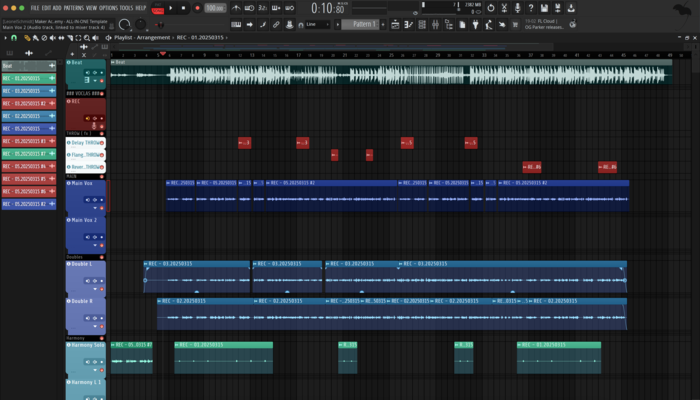700x400 pixels.
Task: Click the Pattern 1 selector button
Action: pyautogui.click(x=360, y=25)
